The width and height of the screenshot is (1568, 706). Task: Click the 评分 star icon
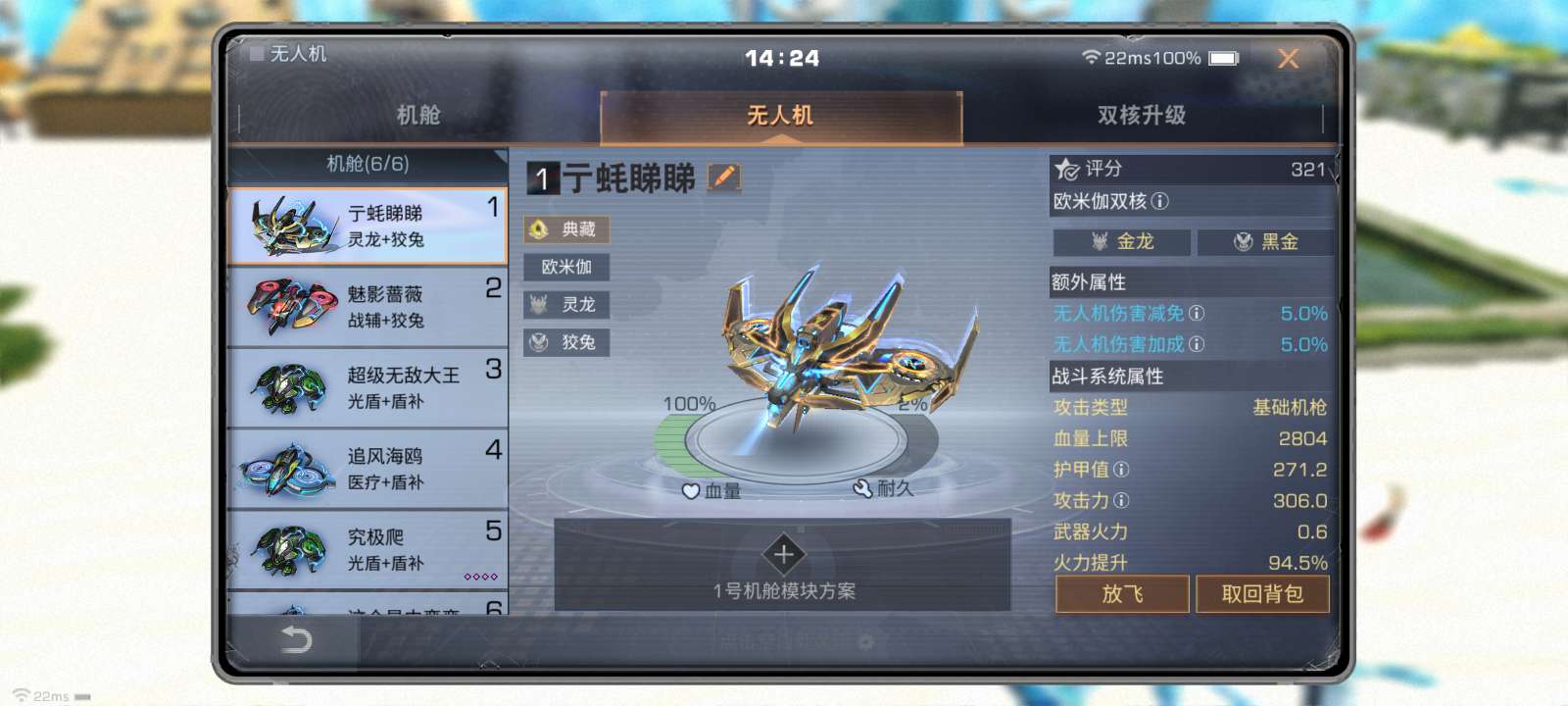click(x=1066, y=169)
